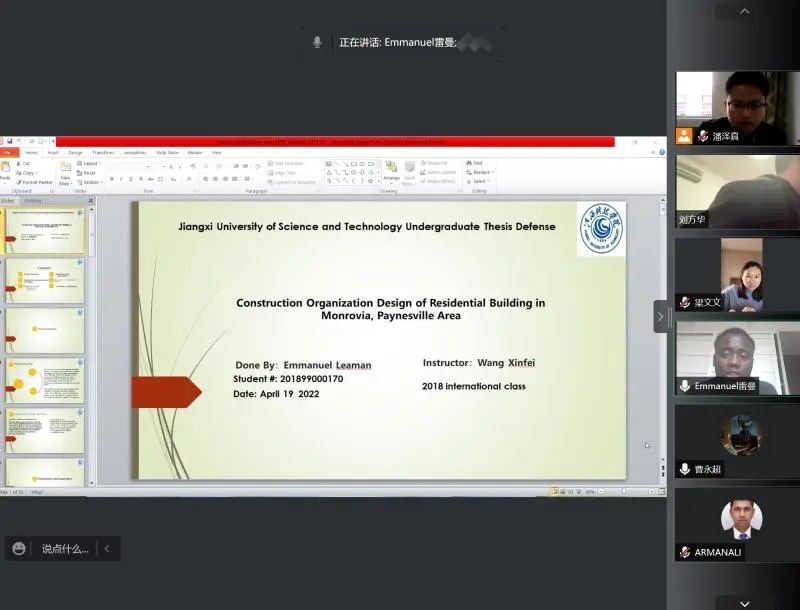The height and width of the screenshot is (610, 800).
Task: Open the Section dropdown
Action: pyautogui.click(x=90, y=182)
